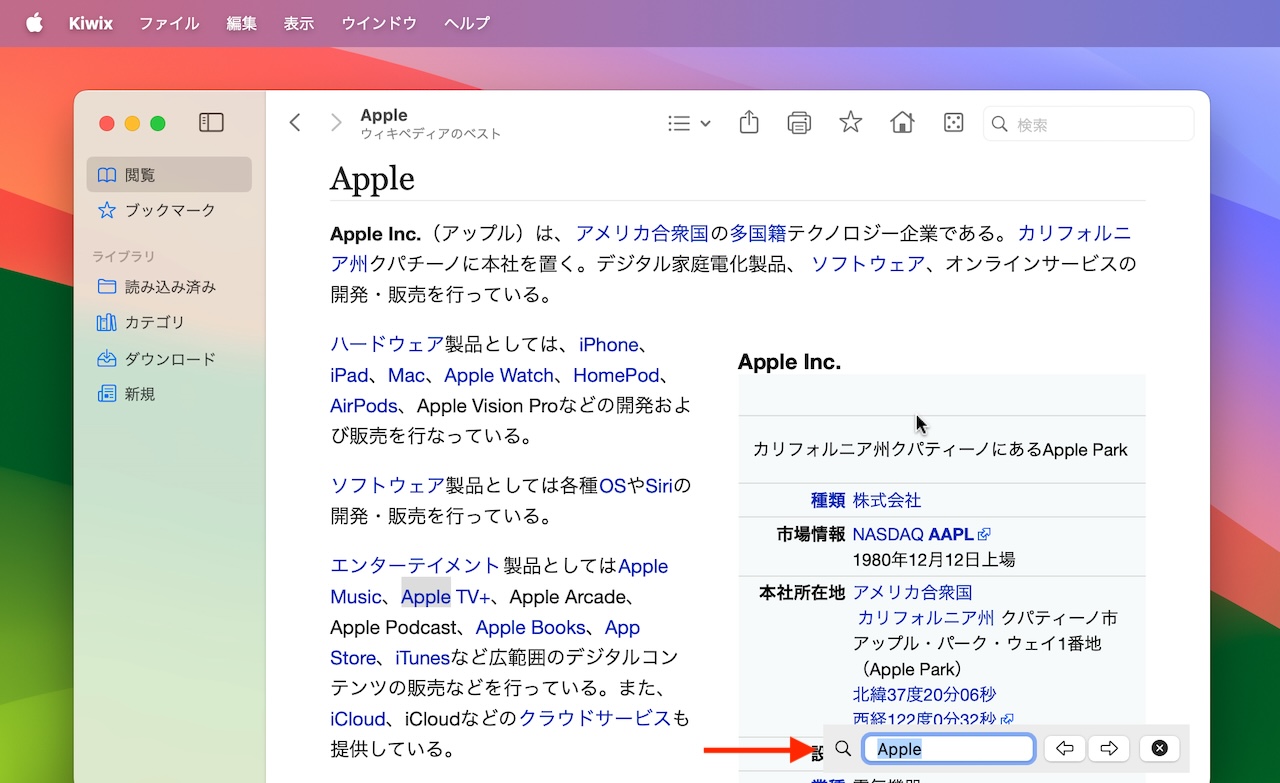Open the OS link
This screenshot has height=783, width=1280.
(x=612, y=486)
